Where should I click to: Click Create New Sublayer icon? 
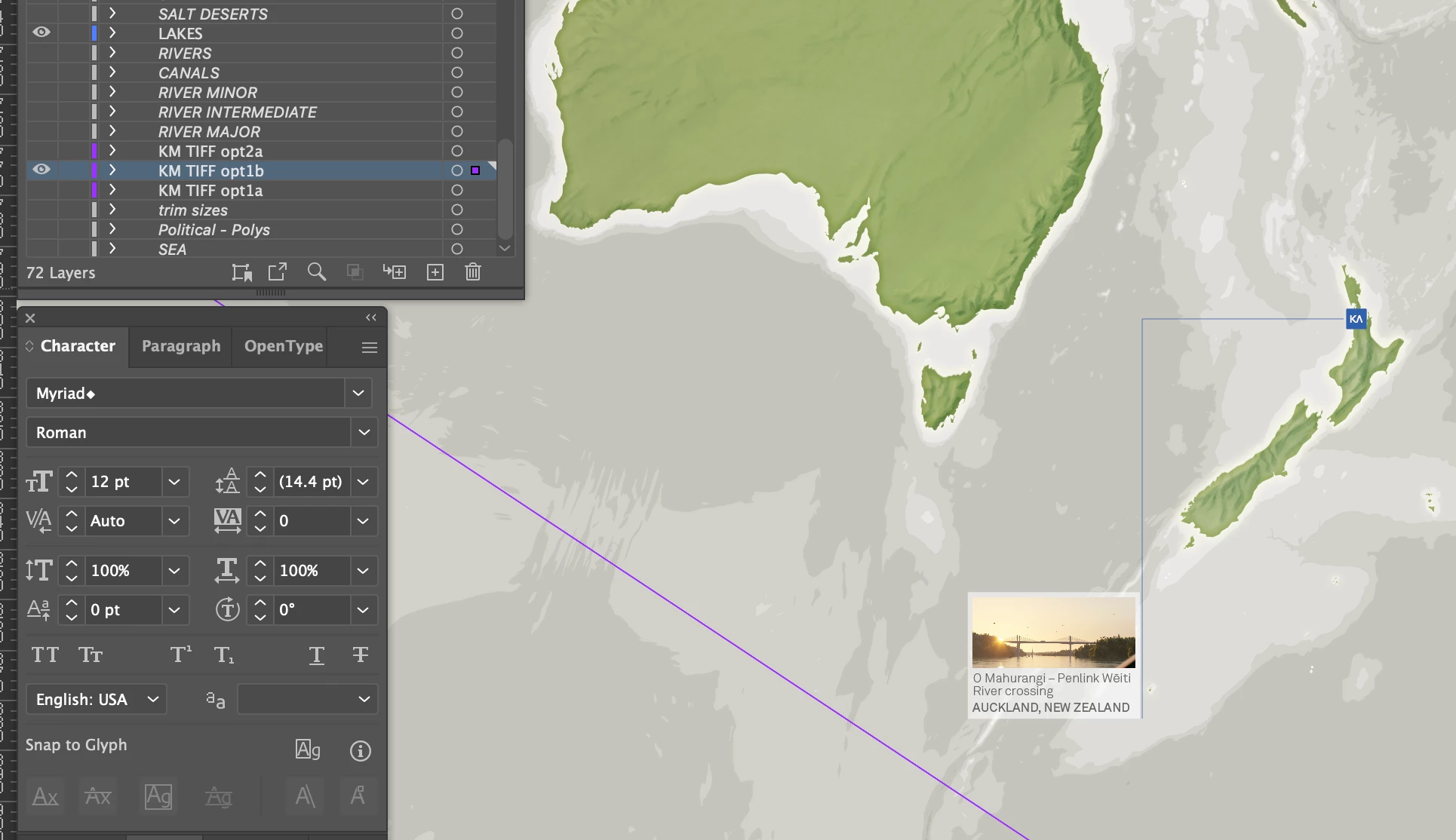[x=395, y=272]
